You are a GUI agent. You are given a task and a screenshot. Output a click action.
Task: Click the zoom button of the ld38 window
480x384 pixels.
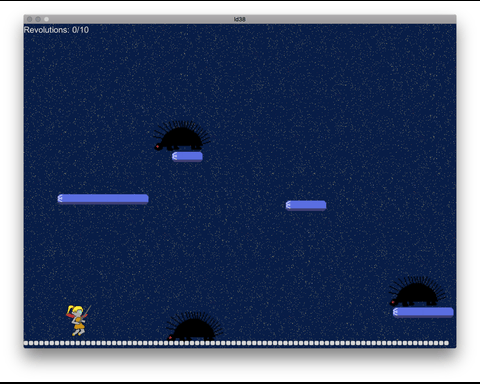click(x=46, y=19)
